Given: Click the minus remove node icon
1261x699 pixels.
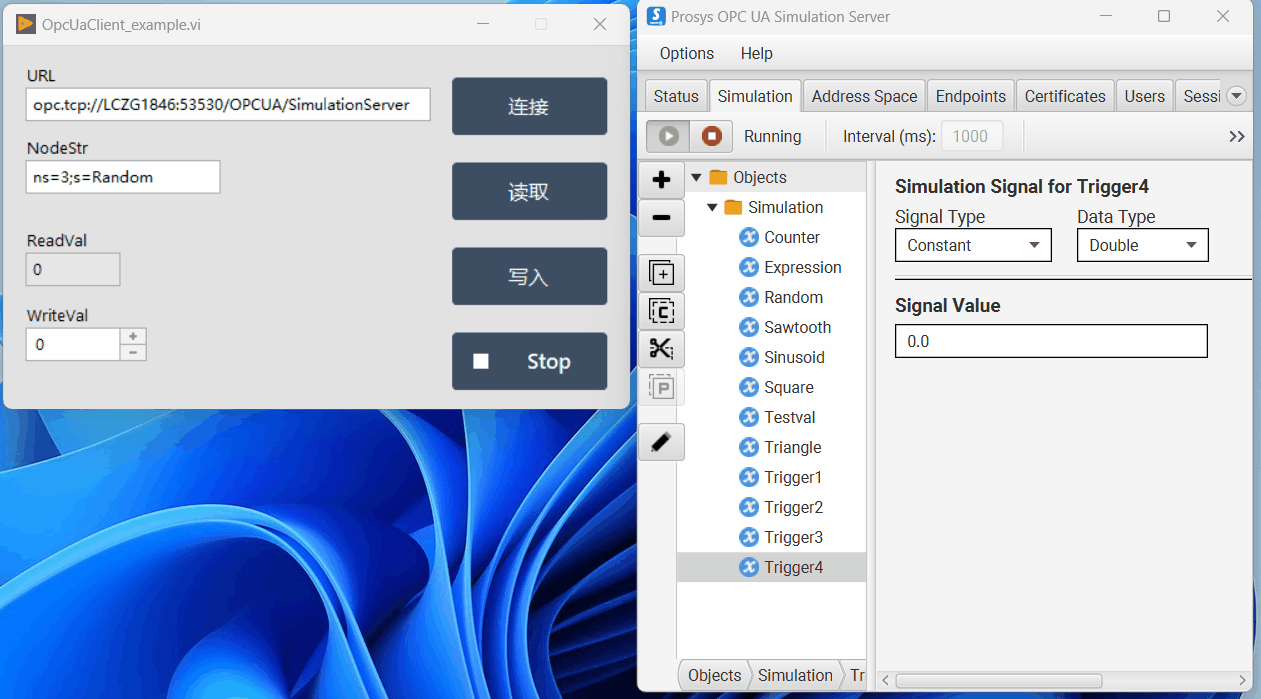Looking at the screenshot, I should point(661,217).
